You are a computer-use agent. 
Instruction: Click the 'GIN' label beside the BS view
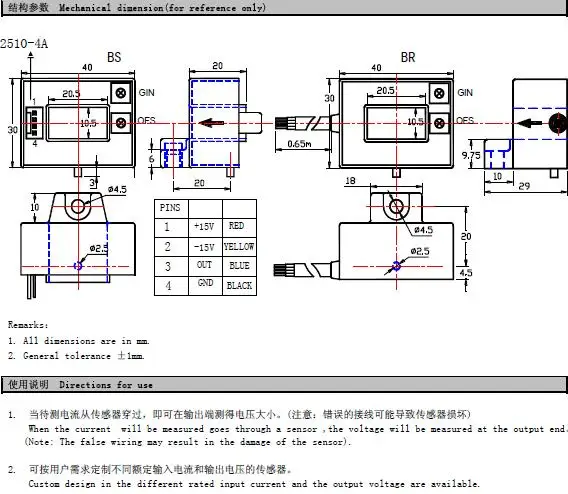coord(147,93)
